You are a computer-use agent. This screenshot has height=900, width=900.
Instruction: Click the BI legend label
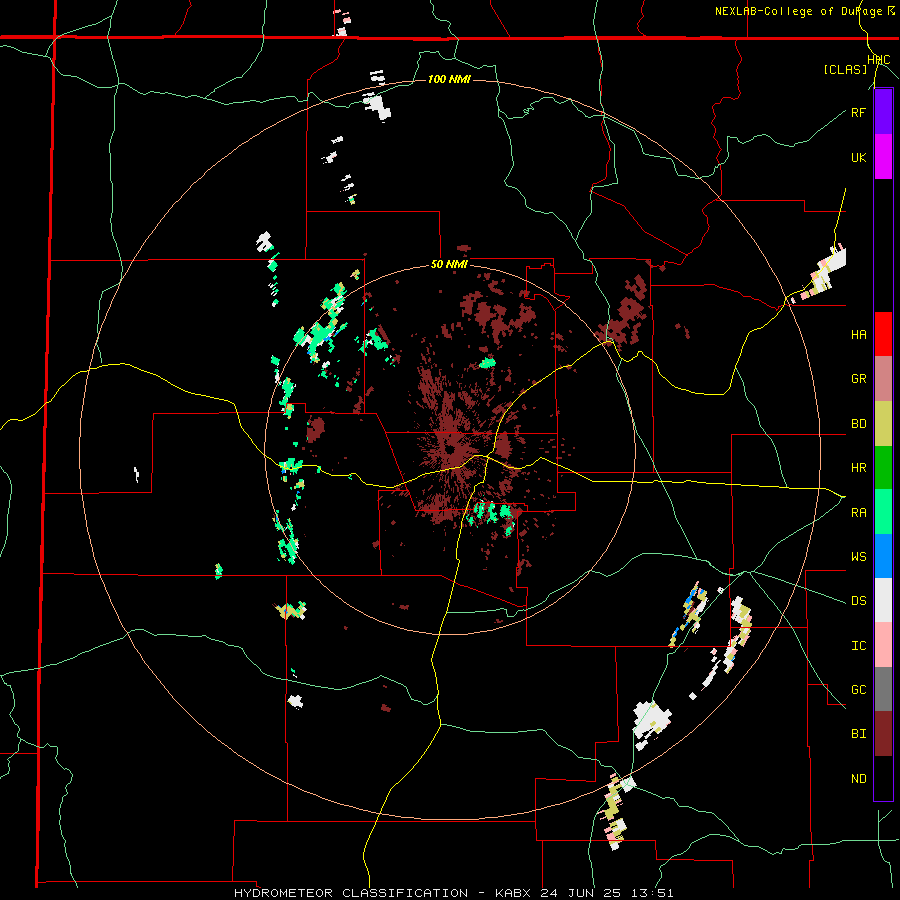(x=859, y=734)
